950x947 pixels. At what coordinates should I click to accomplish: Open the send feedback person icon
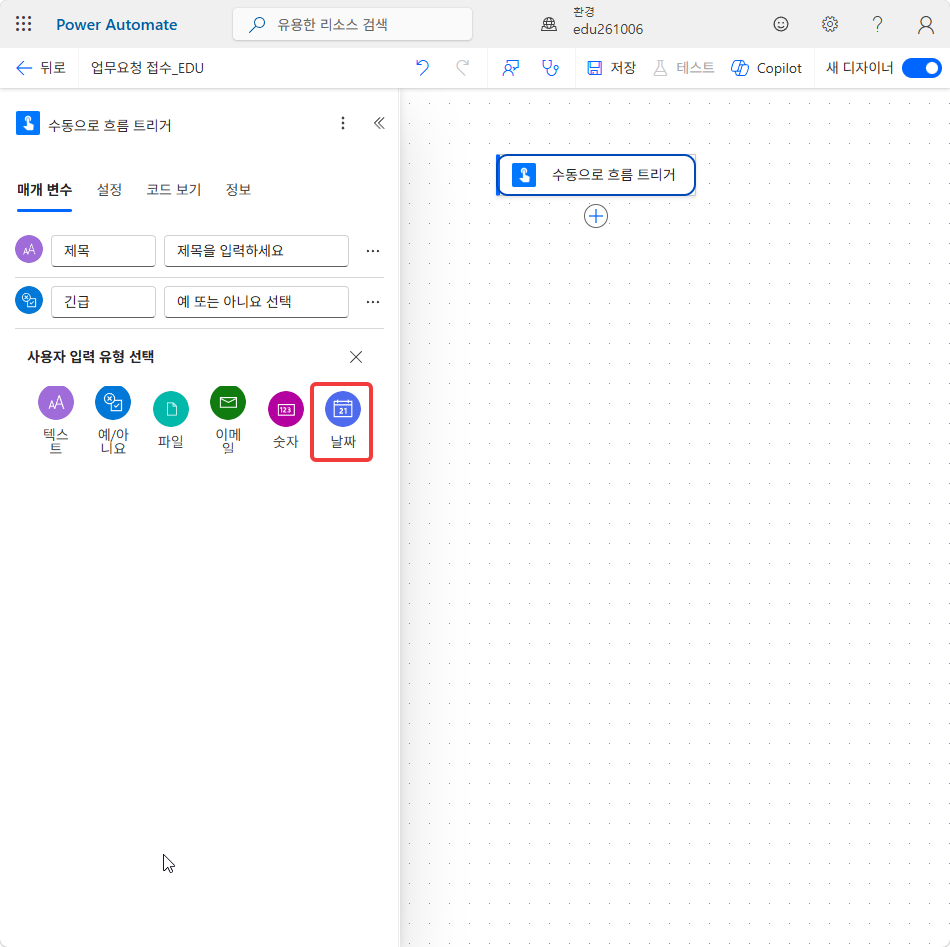pyautogui.click(x=511, y=68)
